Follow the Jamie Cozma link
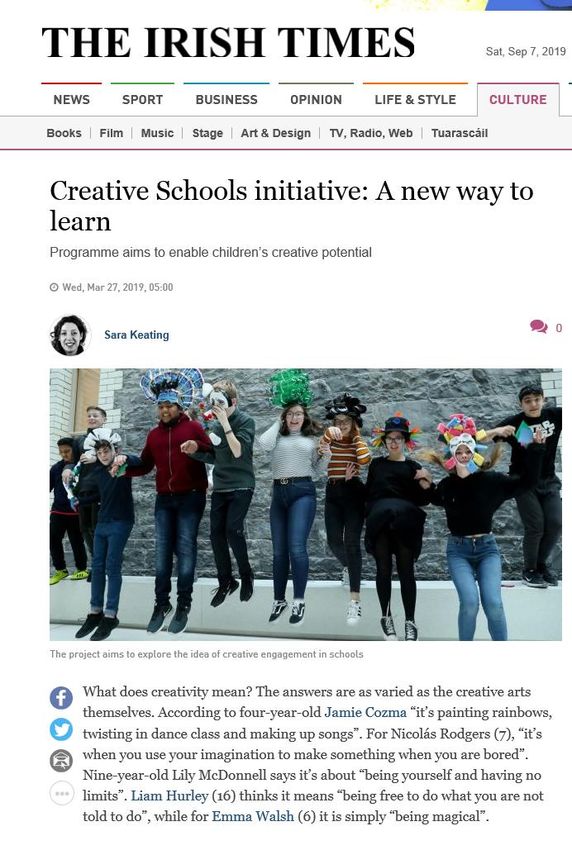Image resolution: width=572 pixels, height=850 pixels. [365, 712]
